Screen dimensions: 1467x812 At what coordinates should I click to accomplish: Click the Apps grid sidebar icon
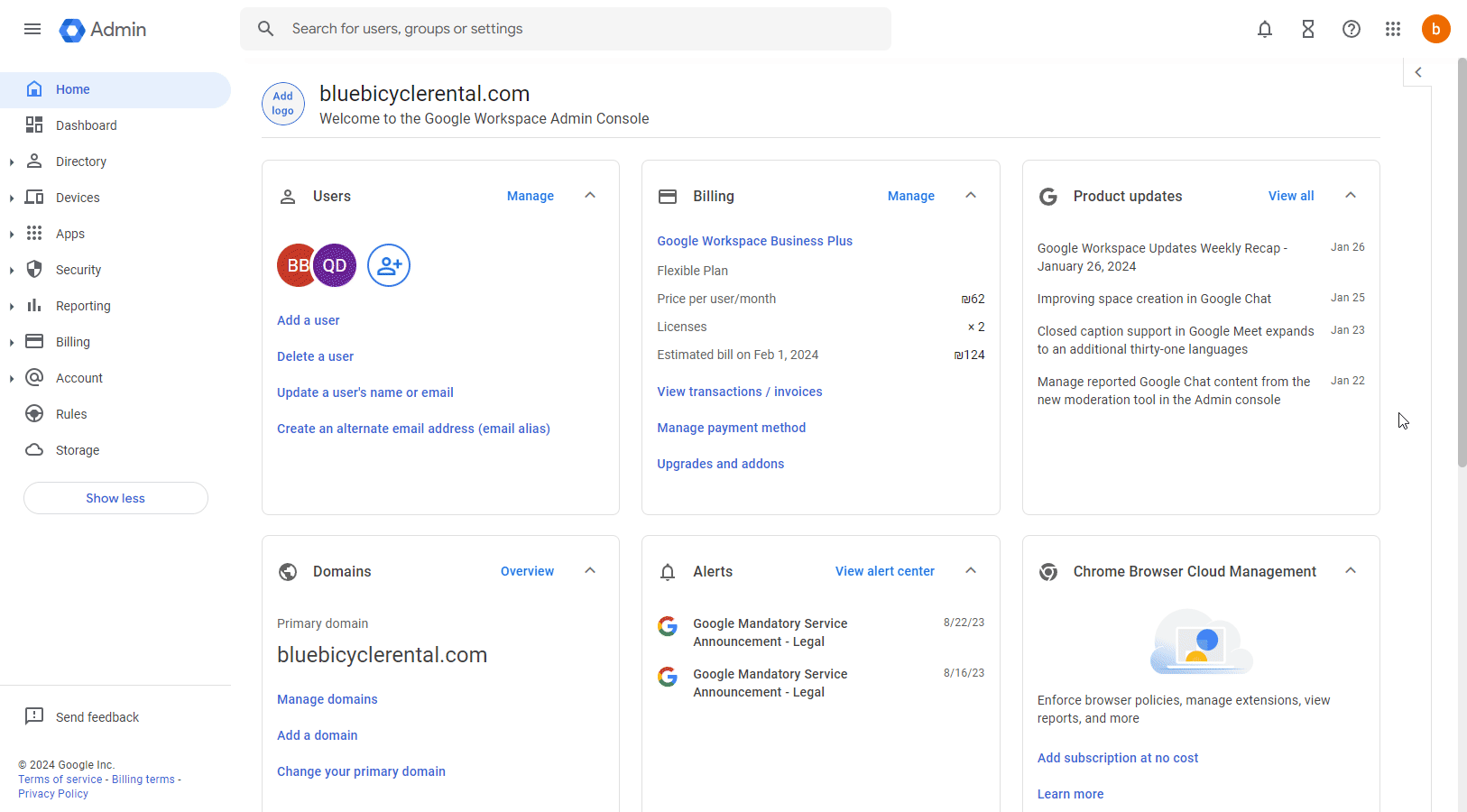pos(34,234)
